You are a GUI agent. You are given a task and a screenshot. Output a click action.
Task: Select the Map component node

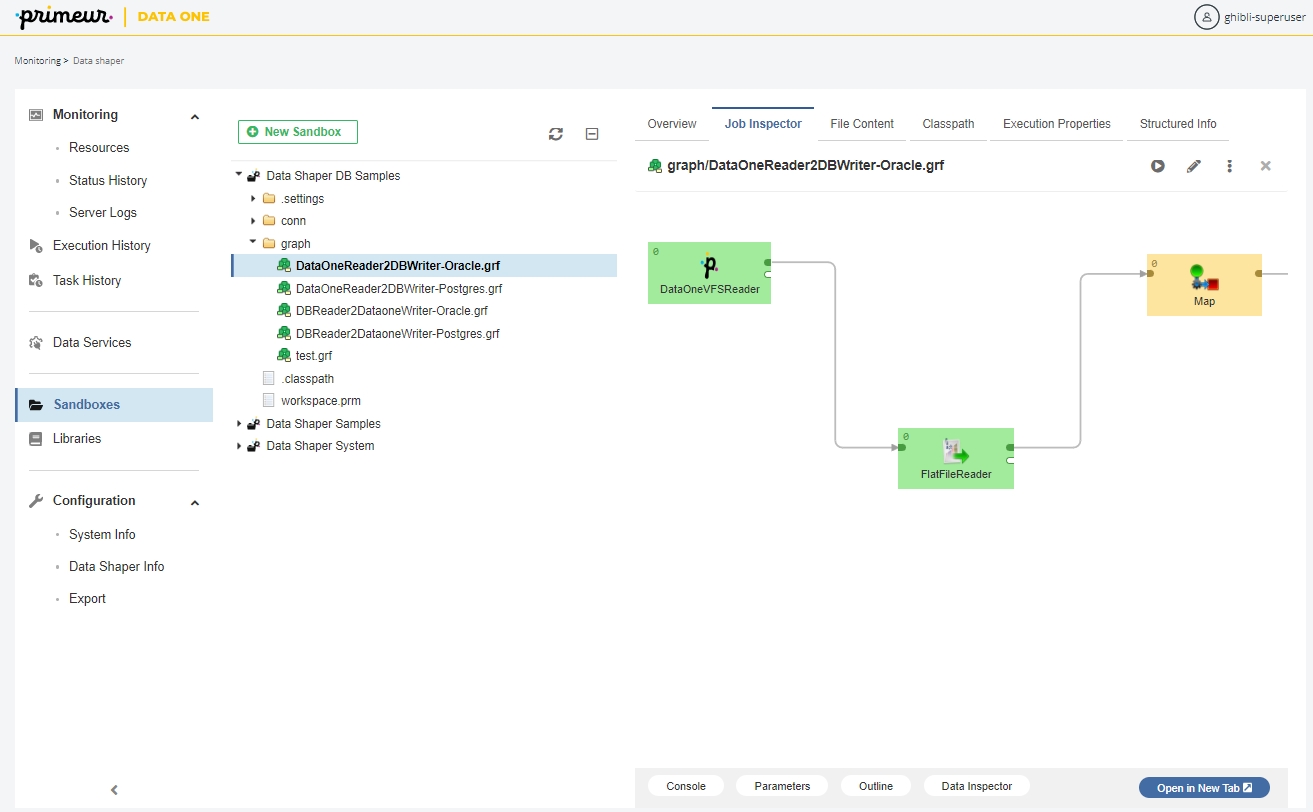1204,285
